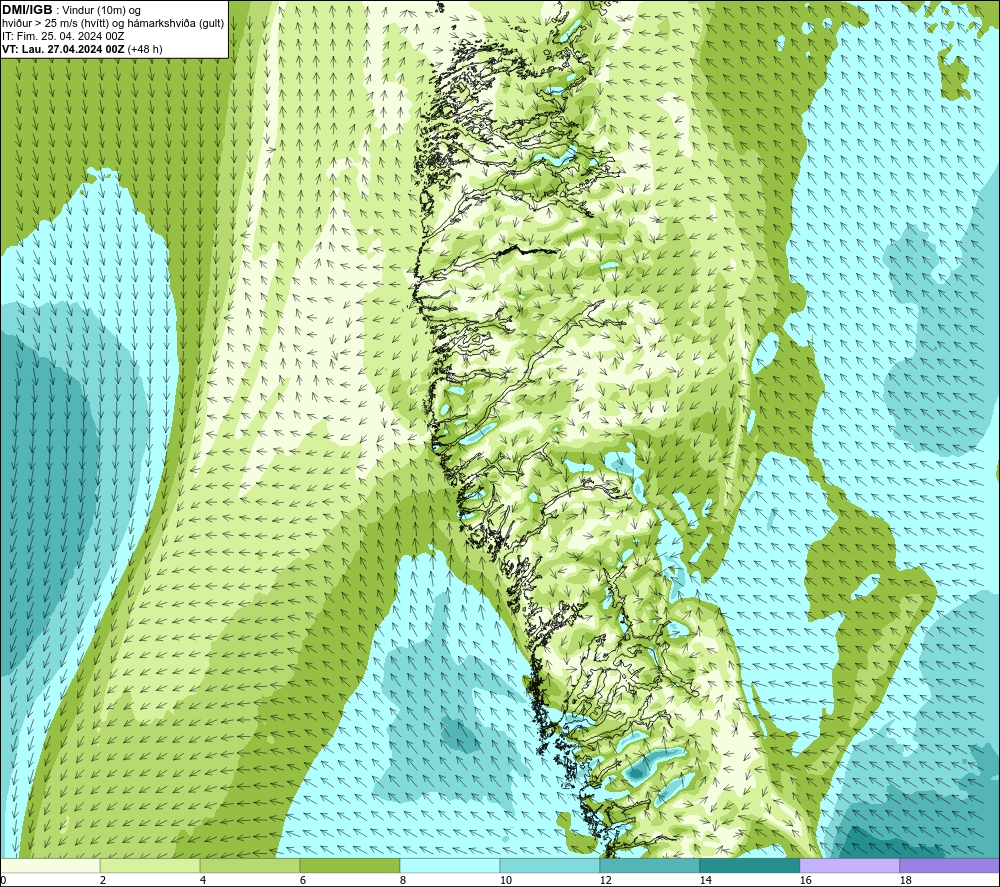Select the 6–8 m/s dark green swatch

coord(349,865)
